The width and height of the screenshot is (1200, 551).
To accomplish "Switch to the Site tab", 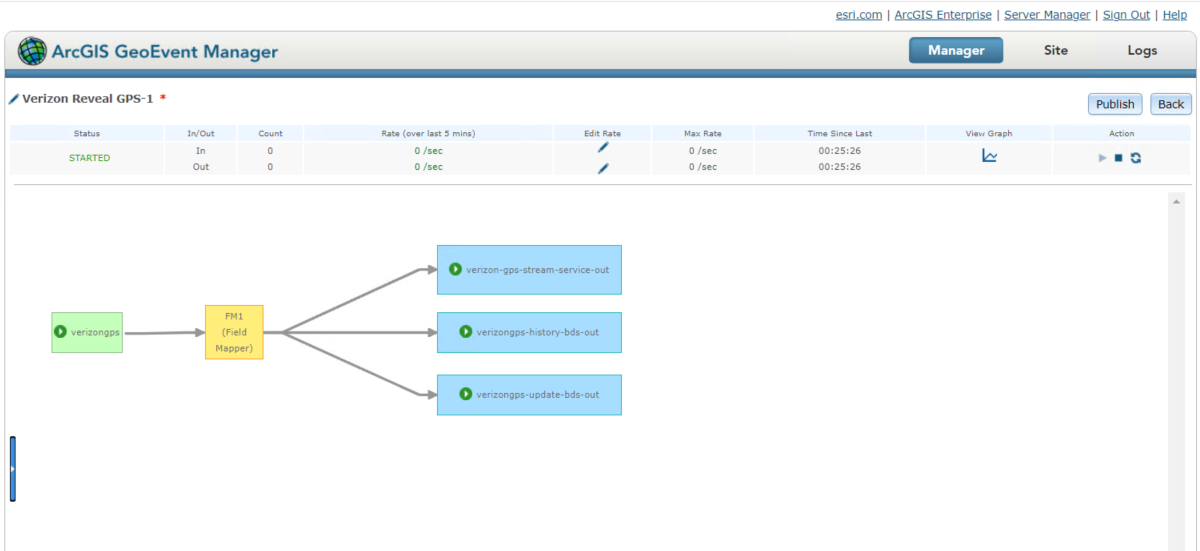I will tap(1056, 50).
